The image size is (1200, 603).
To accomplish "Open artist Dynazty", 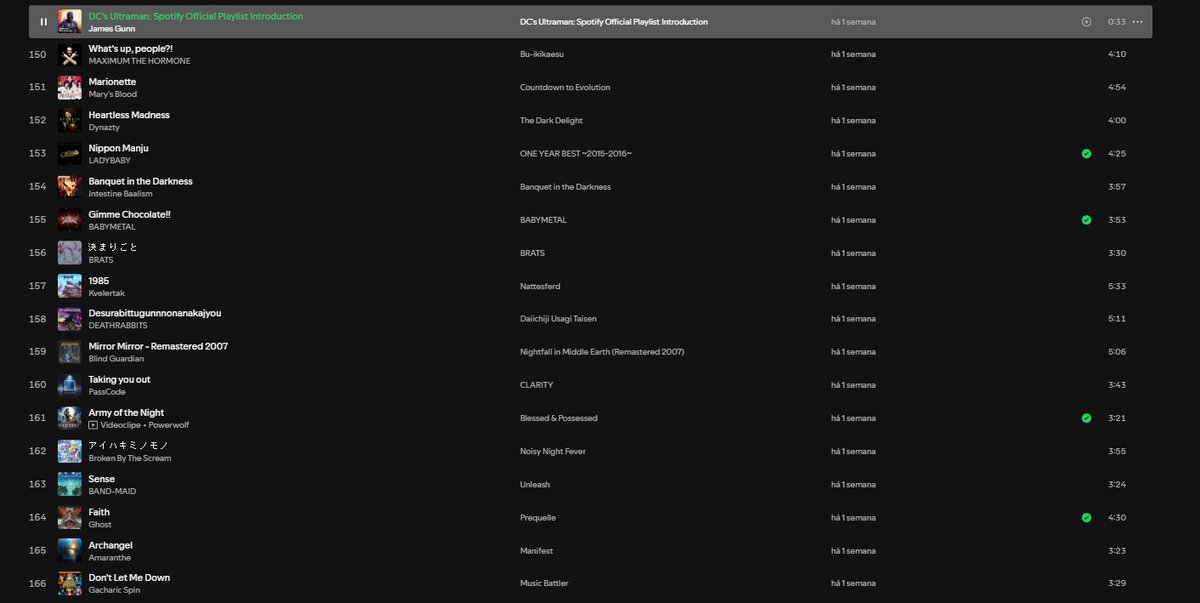I will 105,127.
